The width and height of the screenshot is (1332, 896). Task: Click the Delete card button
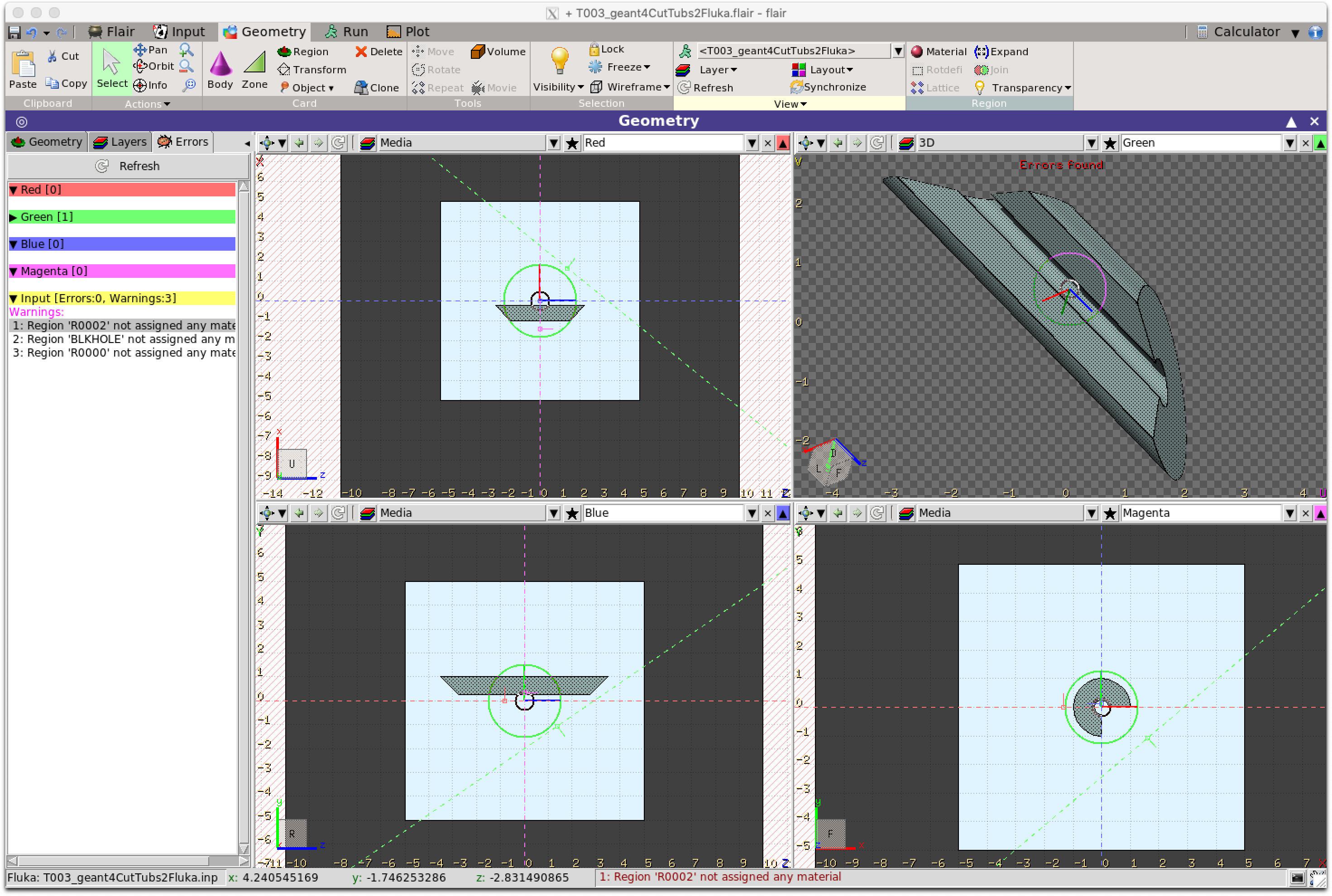point(379,52)
